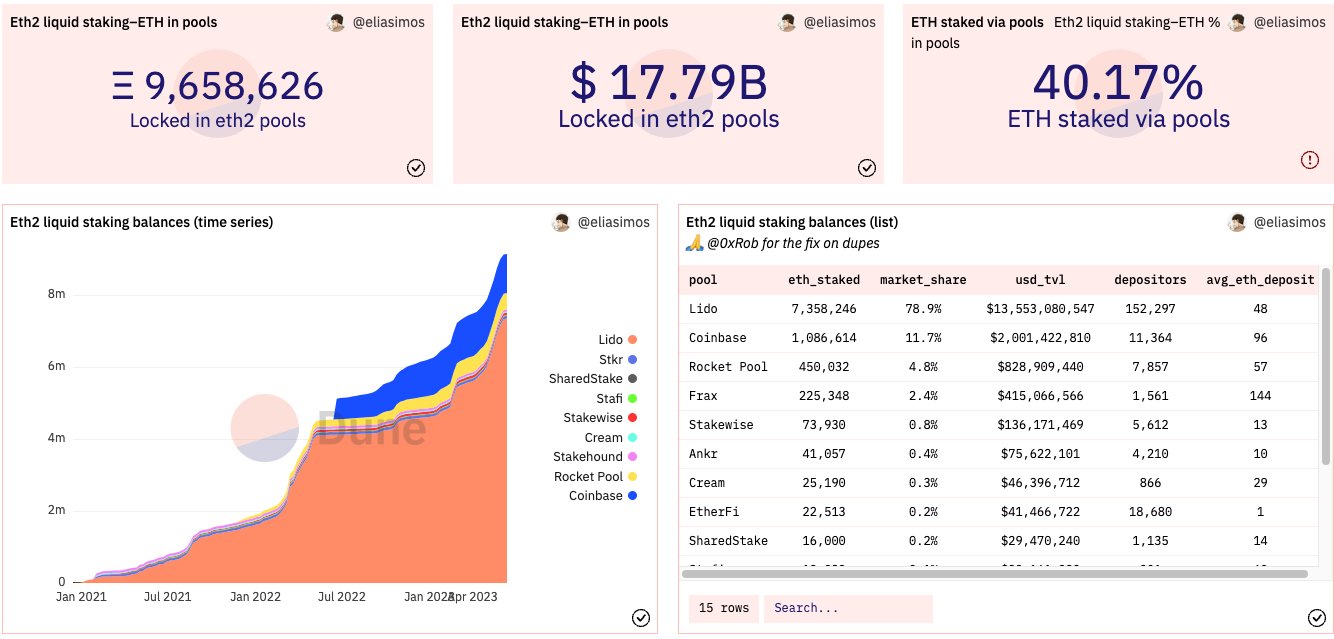Click the Search field below the table
The height and width of the screenshot is (639, 1334).
tap(848, 608)
